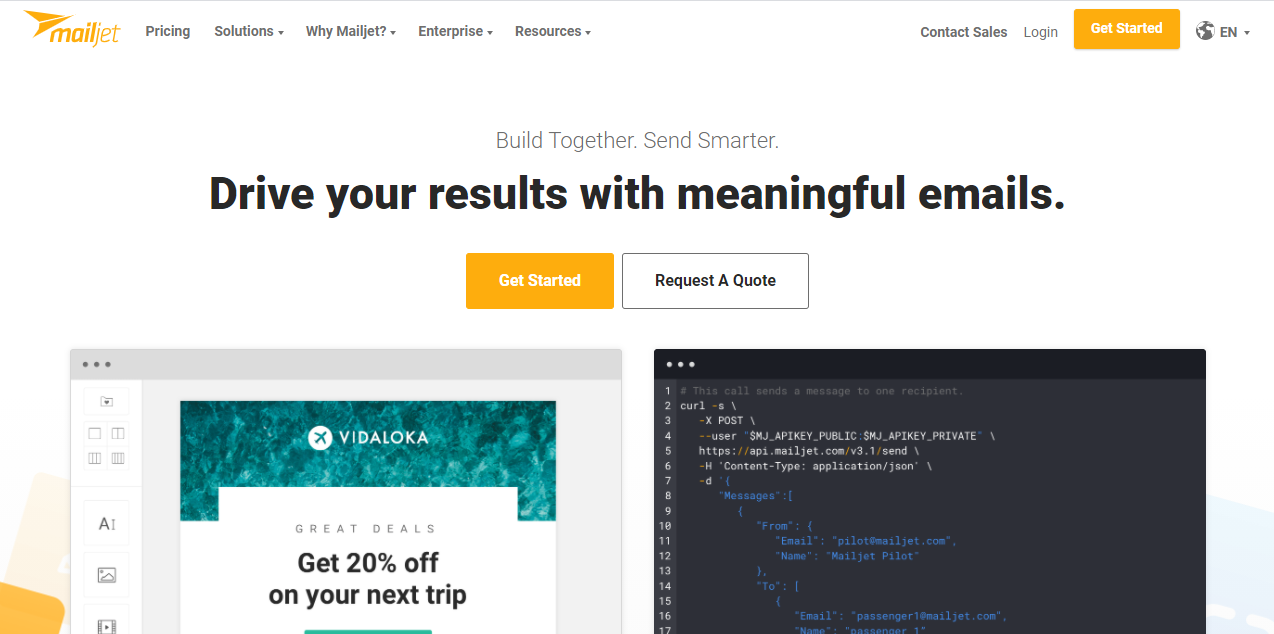This screenshot has height=634, width=1274.
Task: Click the globe language icon
Action: tap(1205, 31)
